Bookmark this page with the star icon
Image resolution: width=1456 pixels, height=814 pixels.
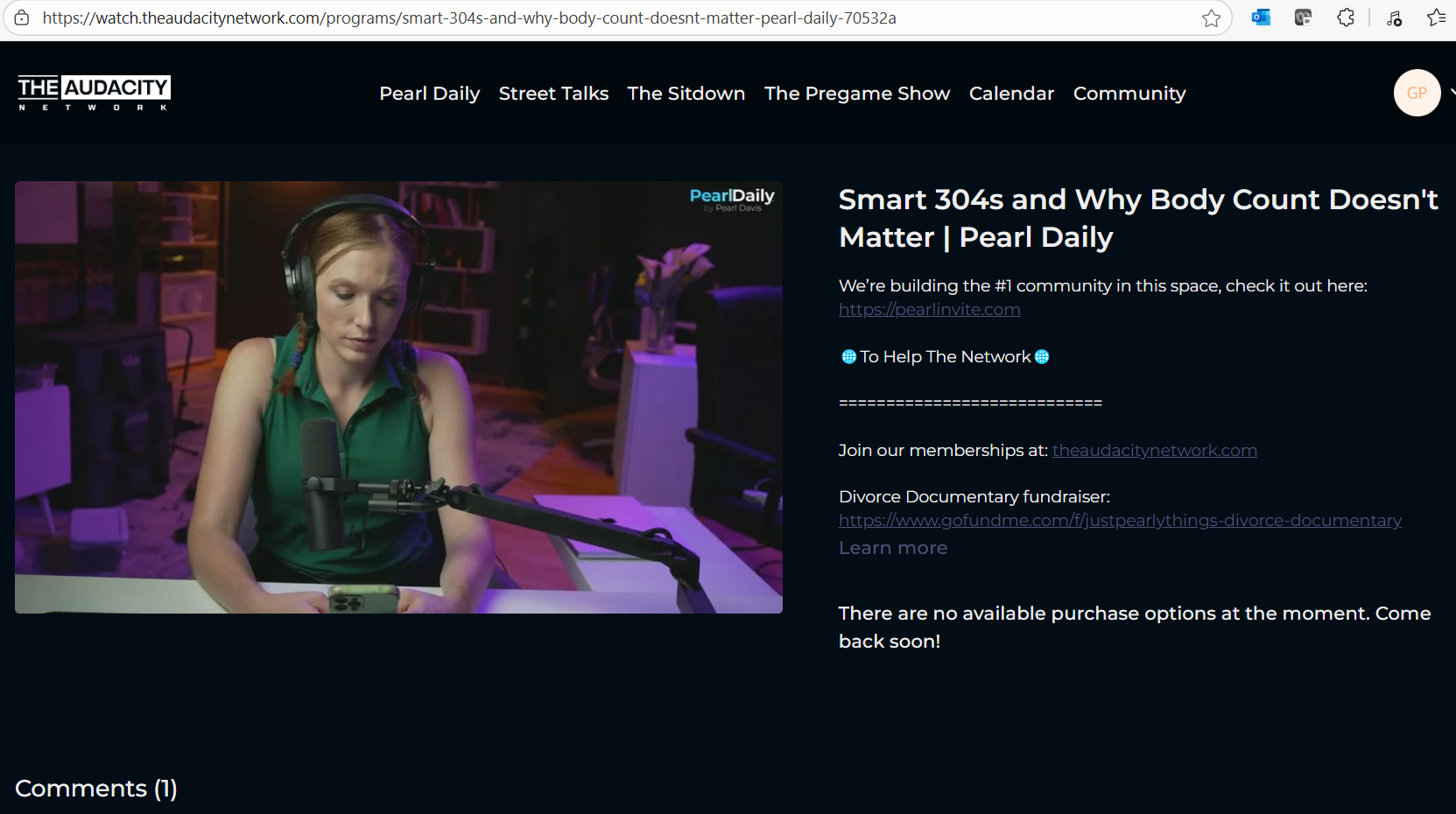pyautogui.click(x=1211, y=18)
